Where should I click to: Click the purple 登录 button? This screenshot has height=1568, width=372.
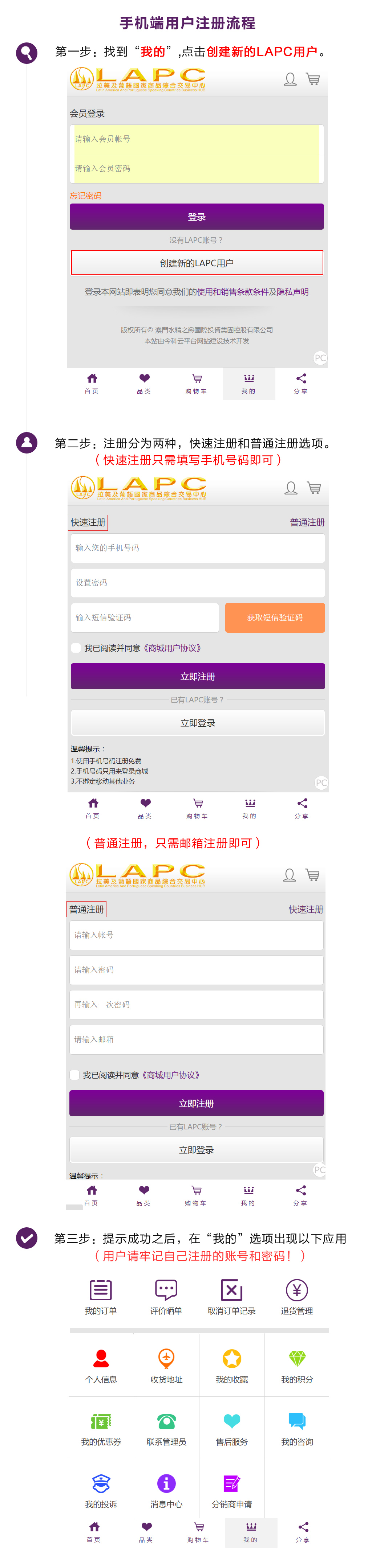click(197, 217)
